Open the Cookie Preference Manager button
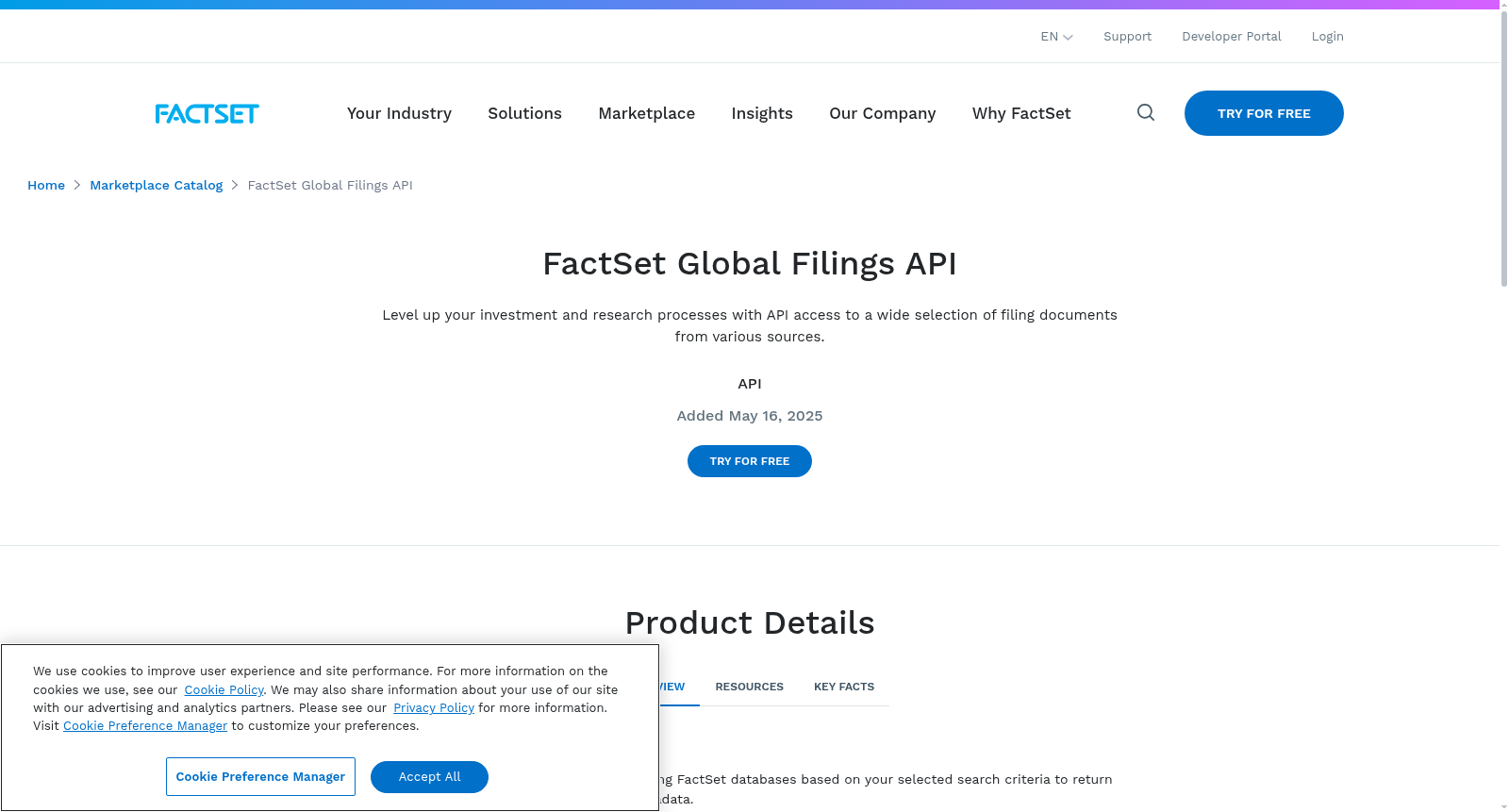Viewport: 1509px width, 812px height. (x=260, y=777)
